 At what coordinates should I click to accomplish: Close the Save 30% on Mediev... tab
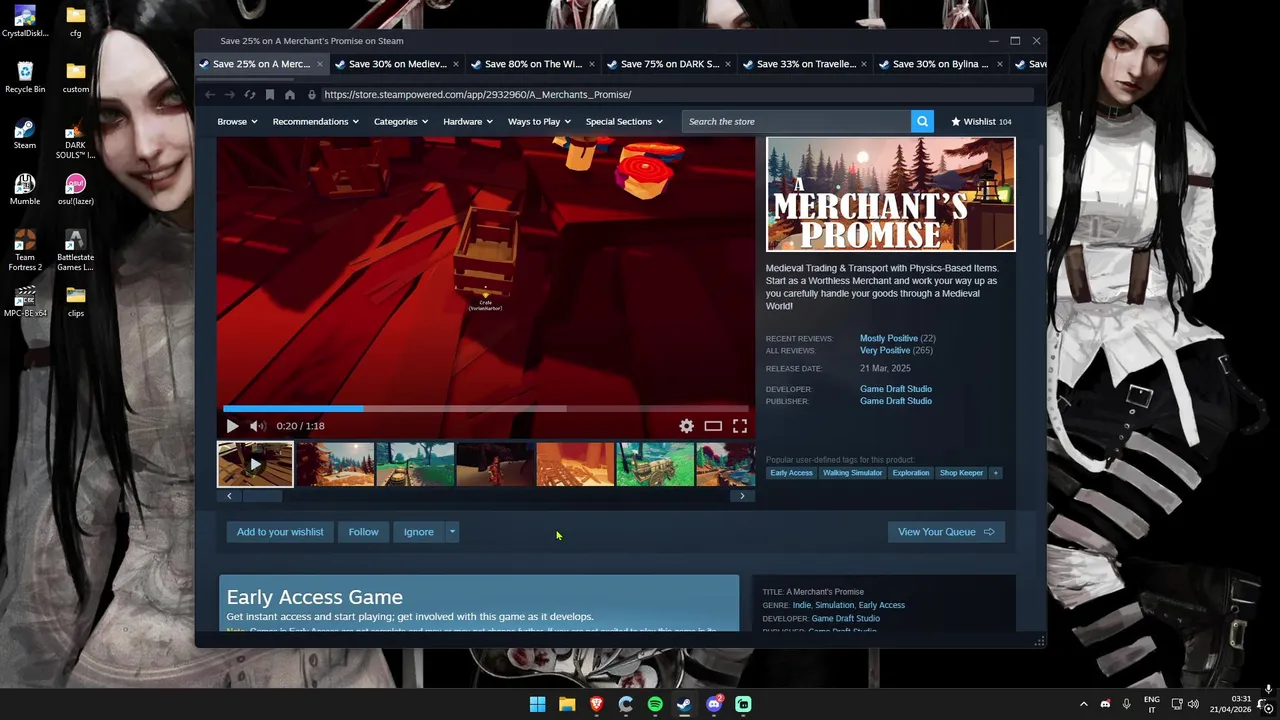coord(456,64)
